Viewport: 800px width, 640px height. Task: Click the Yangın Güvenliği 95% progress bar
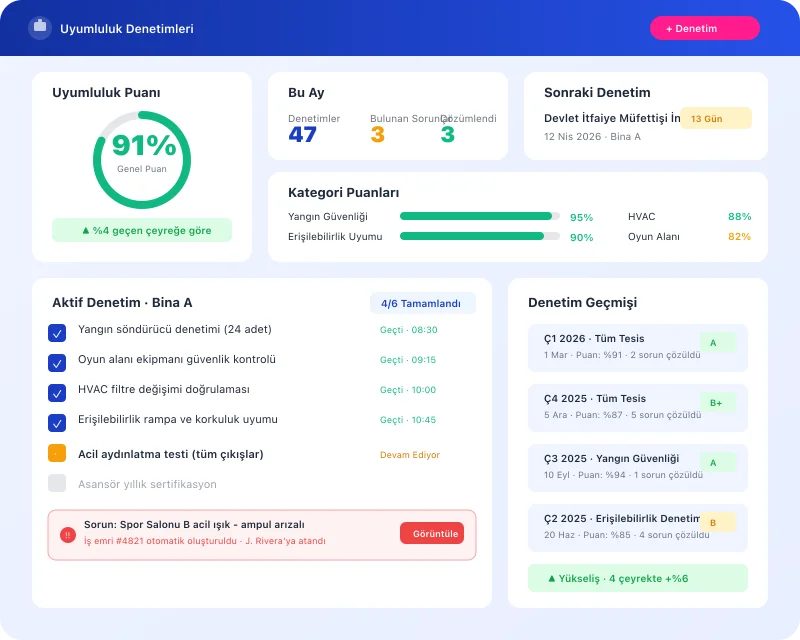coord(477,216)
